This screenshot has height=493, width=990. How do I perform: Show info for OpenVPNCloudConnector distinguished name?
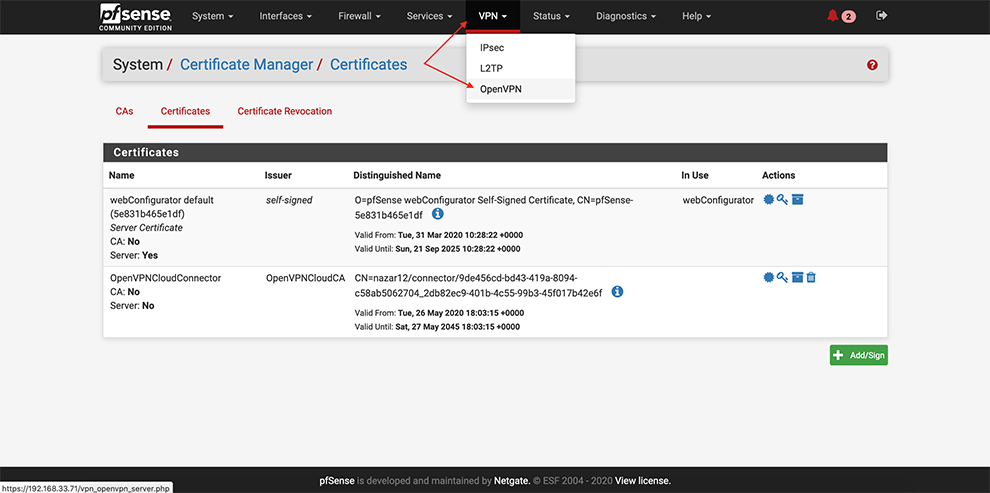pos(617,292)
